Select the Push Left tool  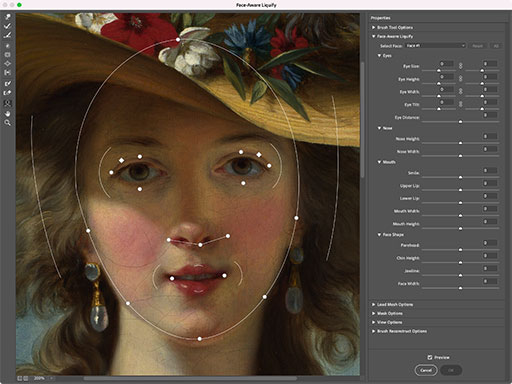click(7, 73)
